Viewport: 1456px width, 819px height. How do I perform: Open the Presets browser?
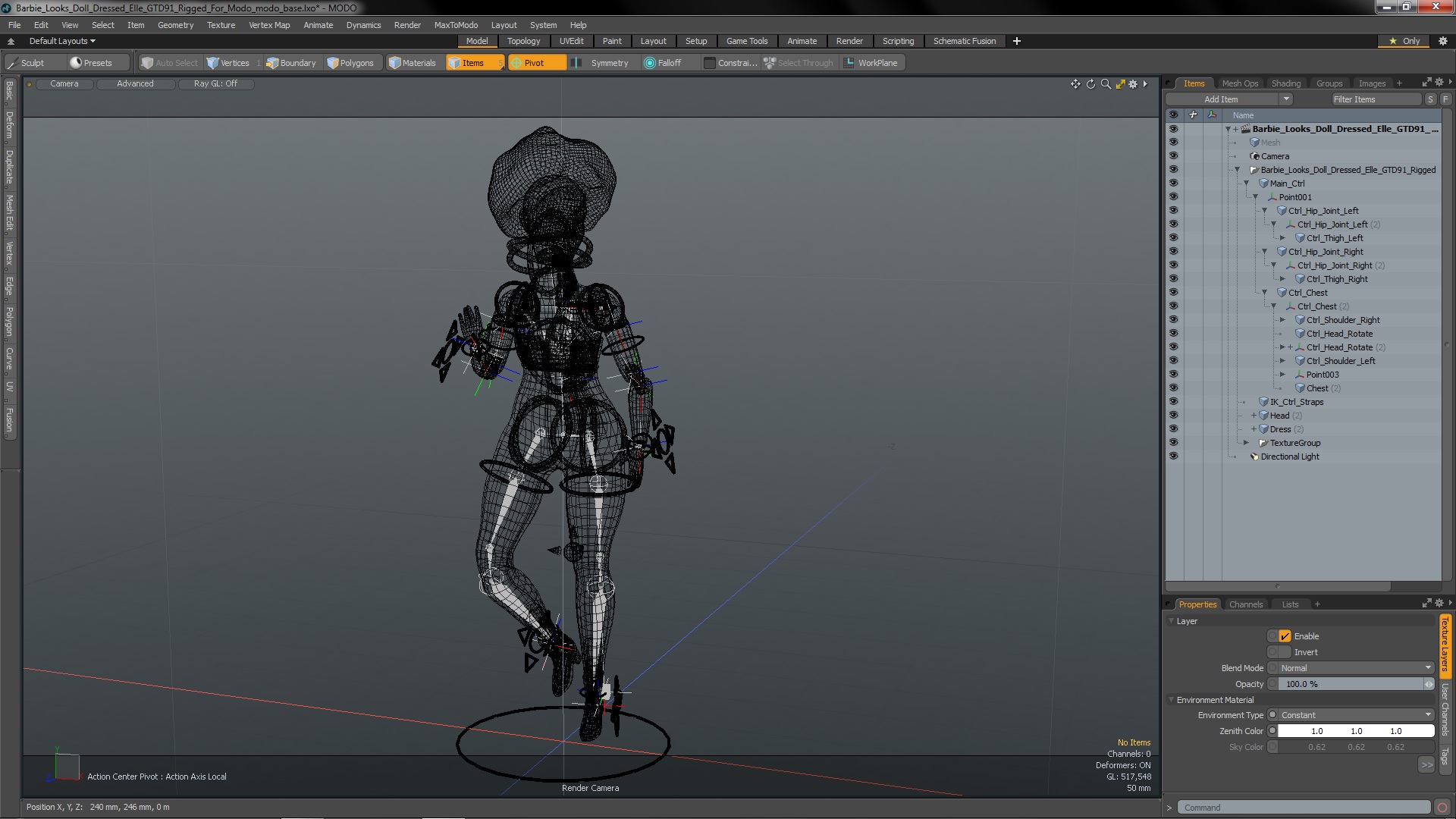tap(91, 63)
